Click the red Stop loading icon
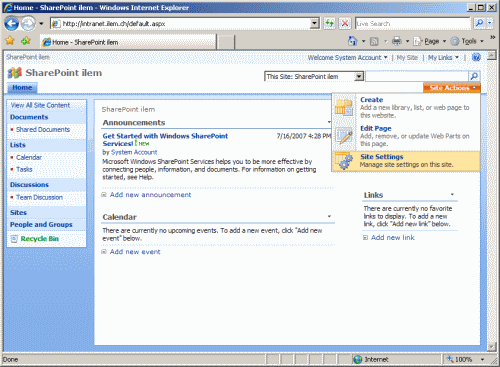This screenshot has width=500, height=367. 345,23
